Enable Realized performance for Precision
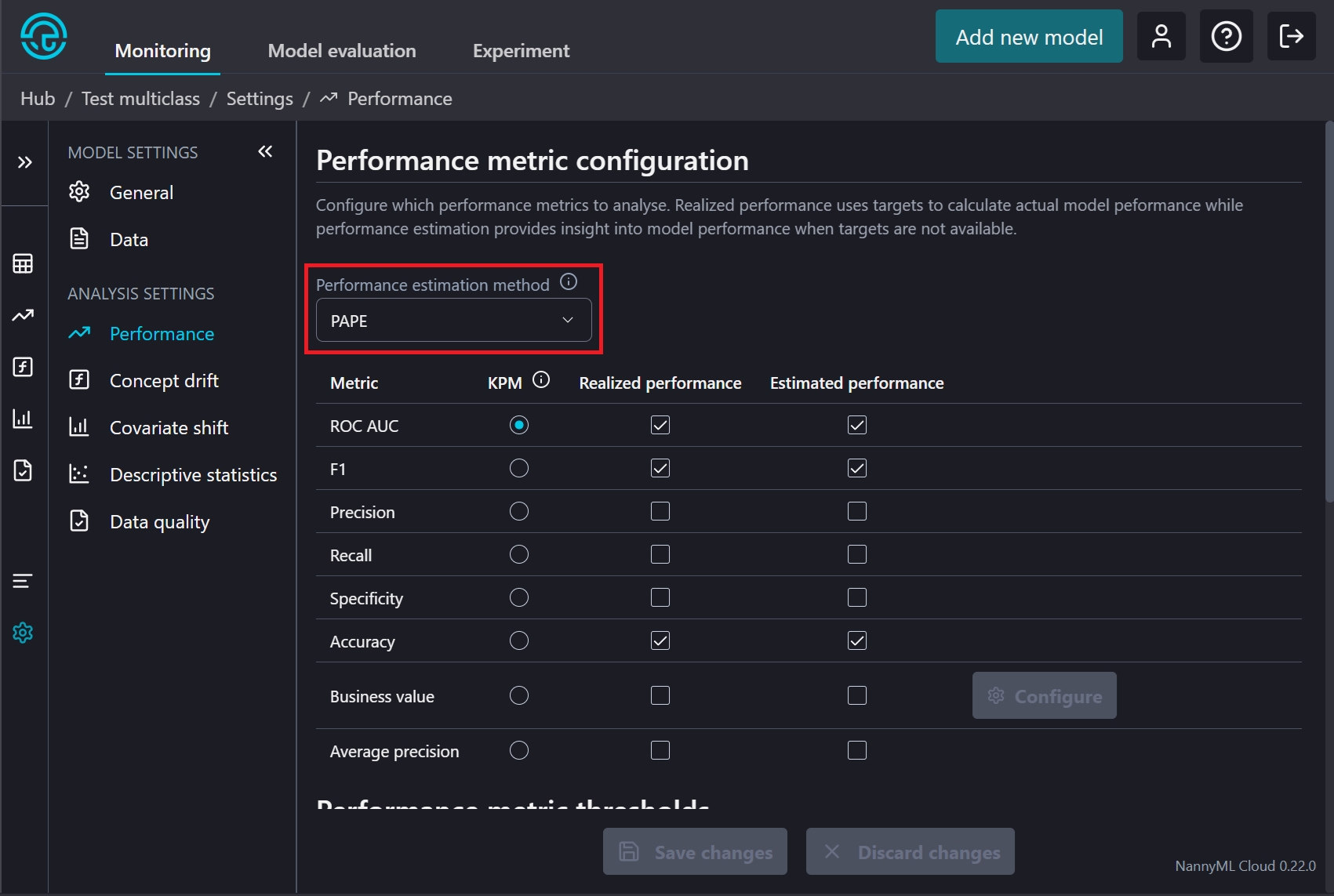This screenshot has height=896, width=1334. (x=660, y=512)
